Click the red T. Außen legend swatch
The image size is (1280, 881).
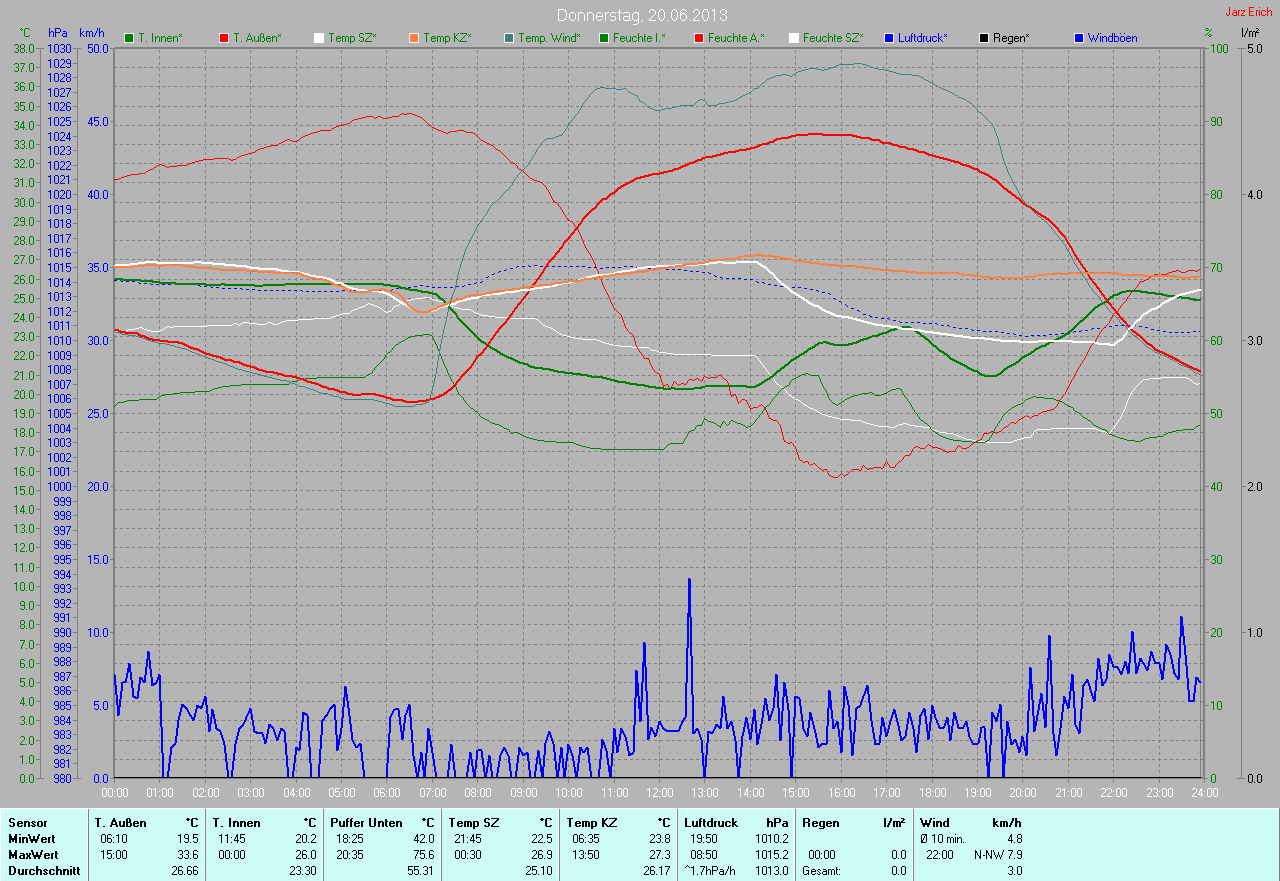(x=224, y=38)
